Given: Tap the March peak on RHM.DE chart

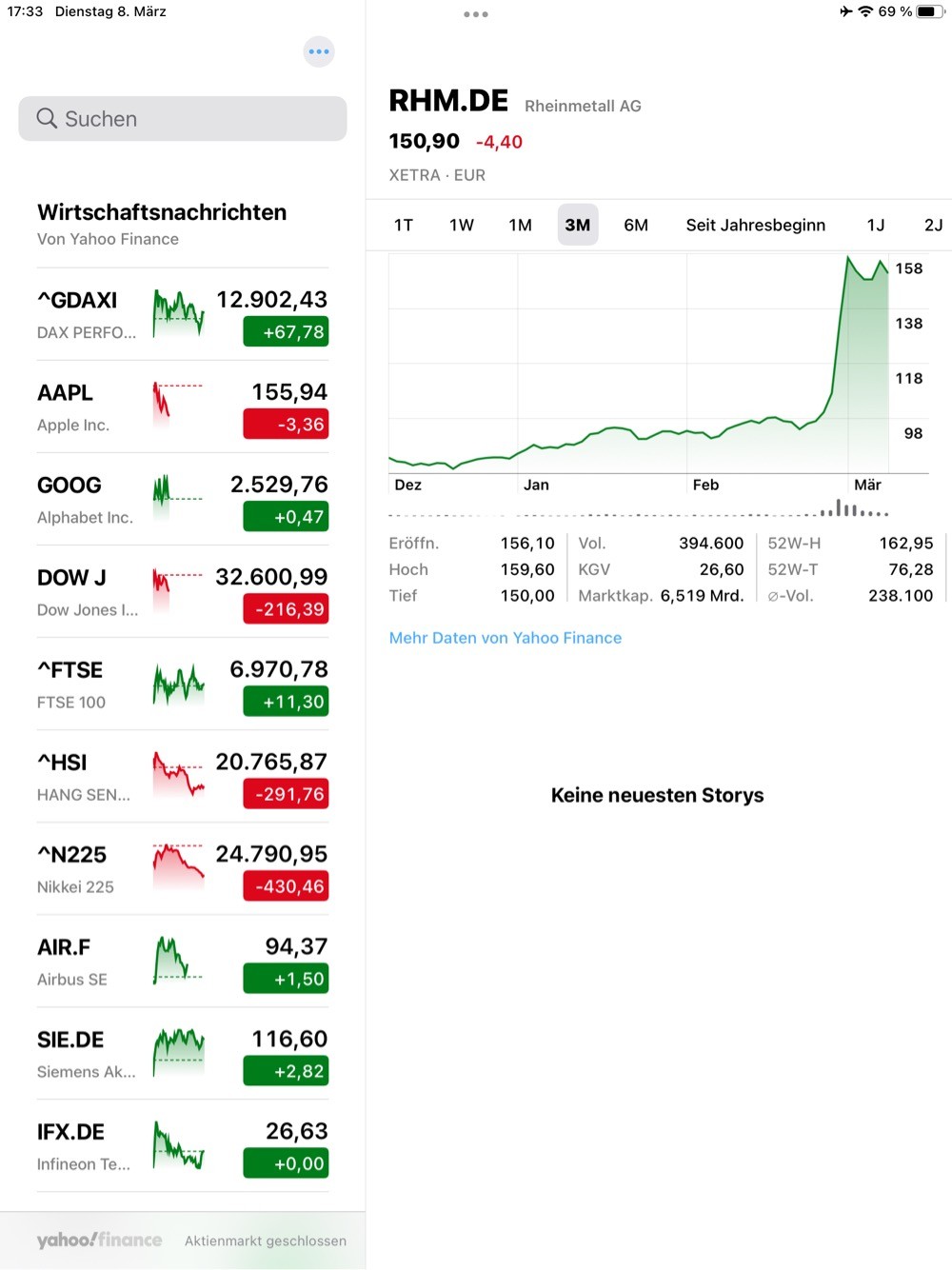Looking at the screenshot, I should pos(847,257).
